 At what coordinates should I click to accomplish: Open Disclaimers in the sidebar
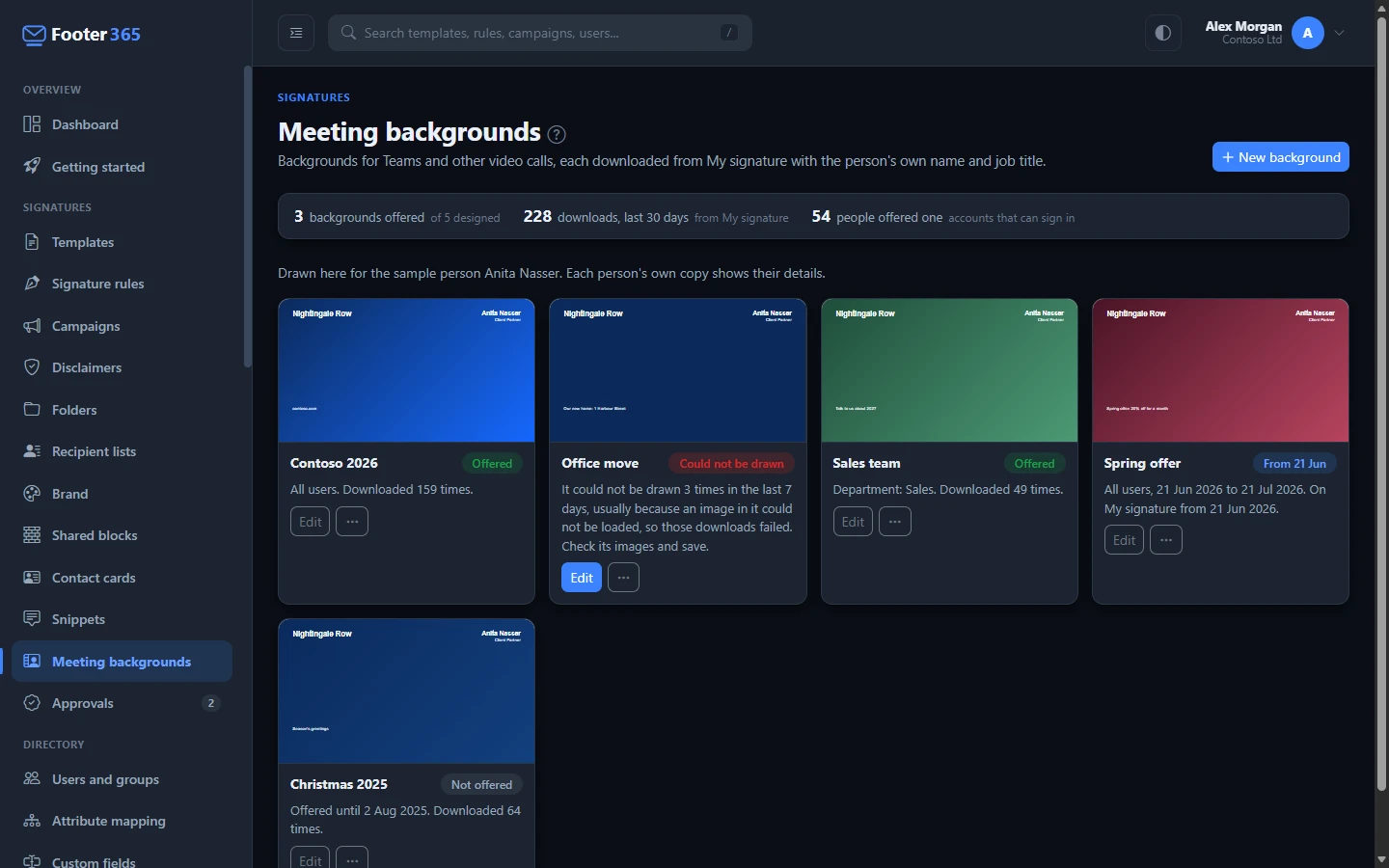click(122, 367)
